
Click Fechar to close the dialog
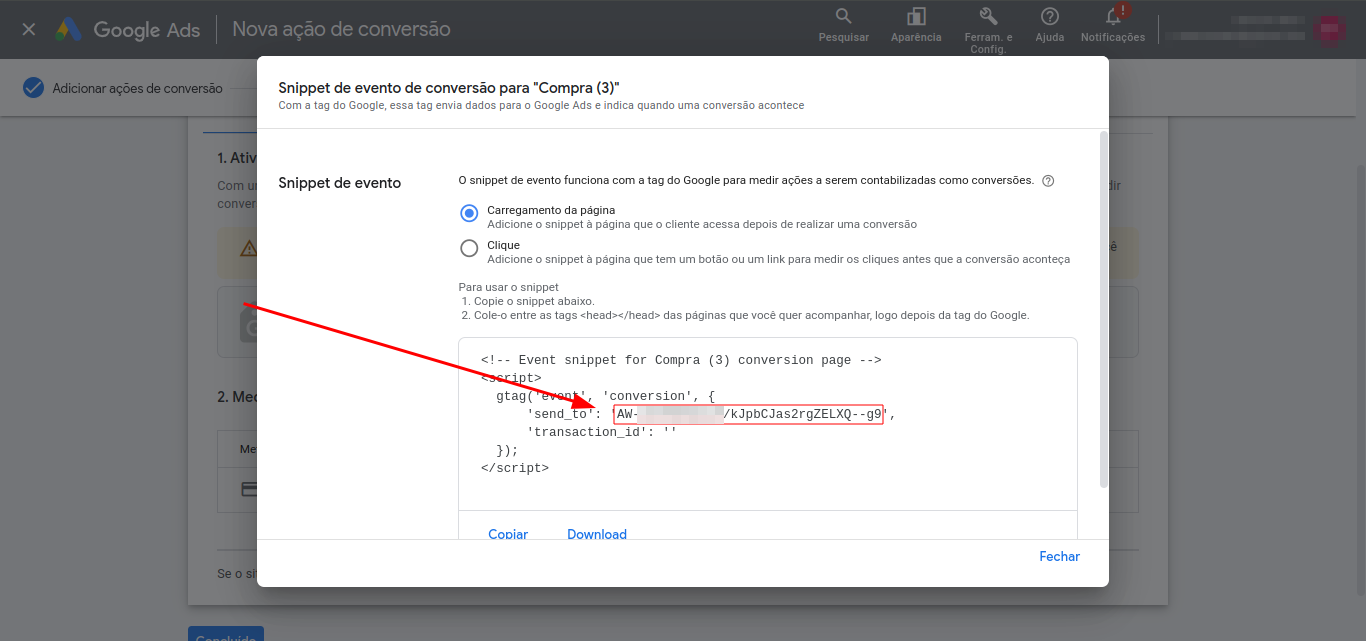(x=1059, y=556)
